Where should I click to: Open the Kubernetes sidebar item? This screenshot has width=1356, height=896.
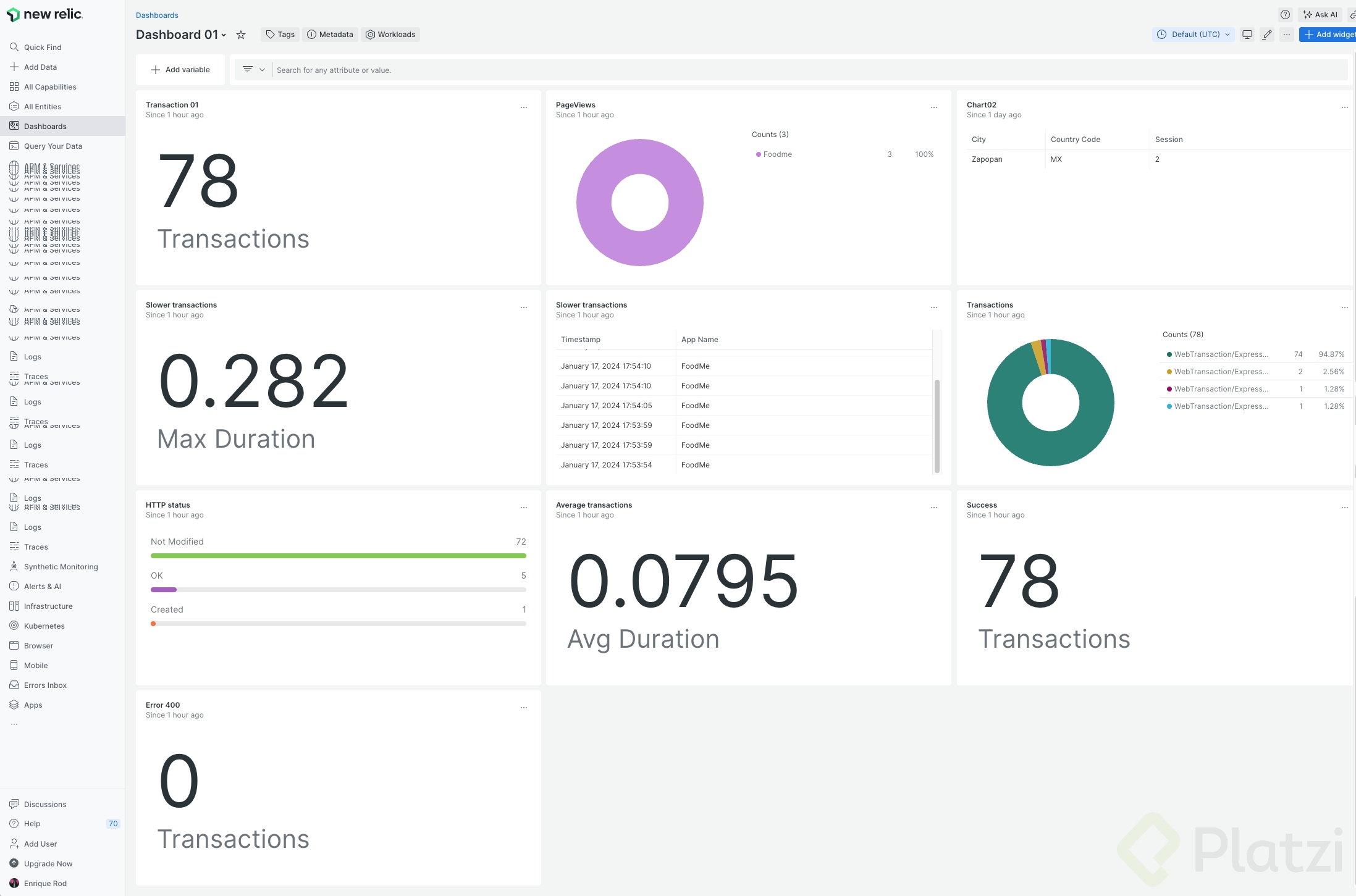coord(44,626)
